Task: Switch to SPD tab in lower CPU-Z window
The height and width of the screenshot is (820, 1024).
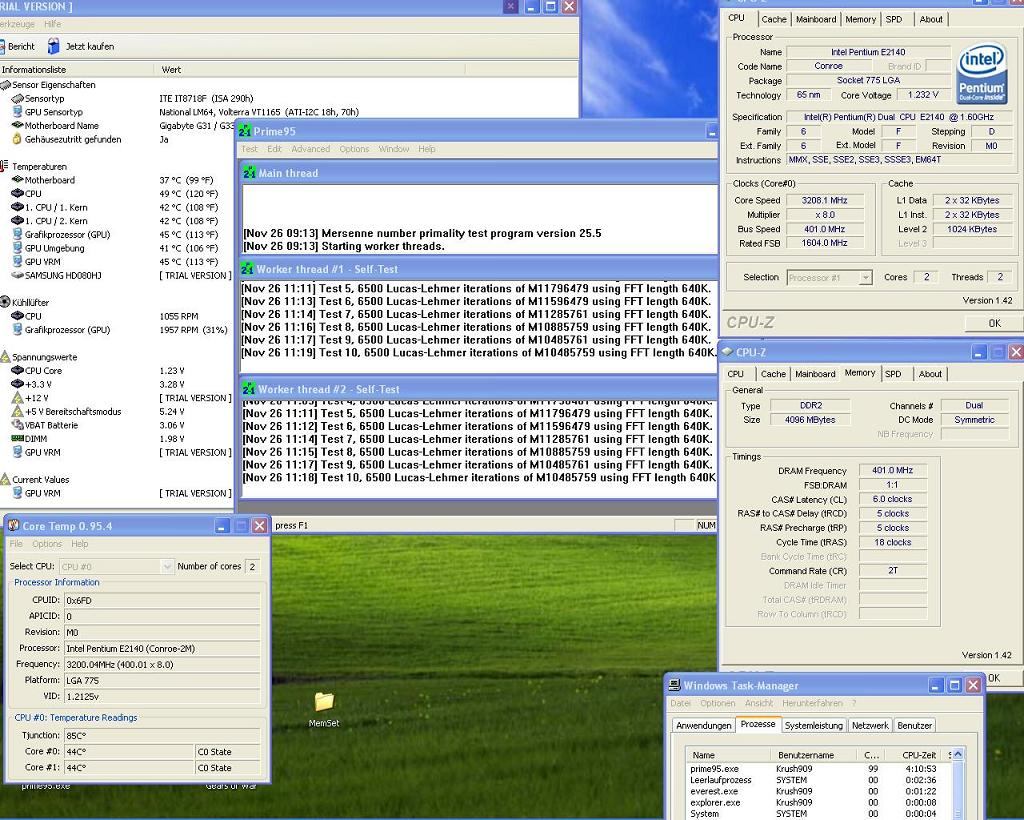Action: [893, 374]
